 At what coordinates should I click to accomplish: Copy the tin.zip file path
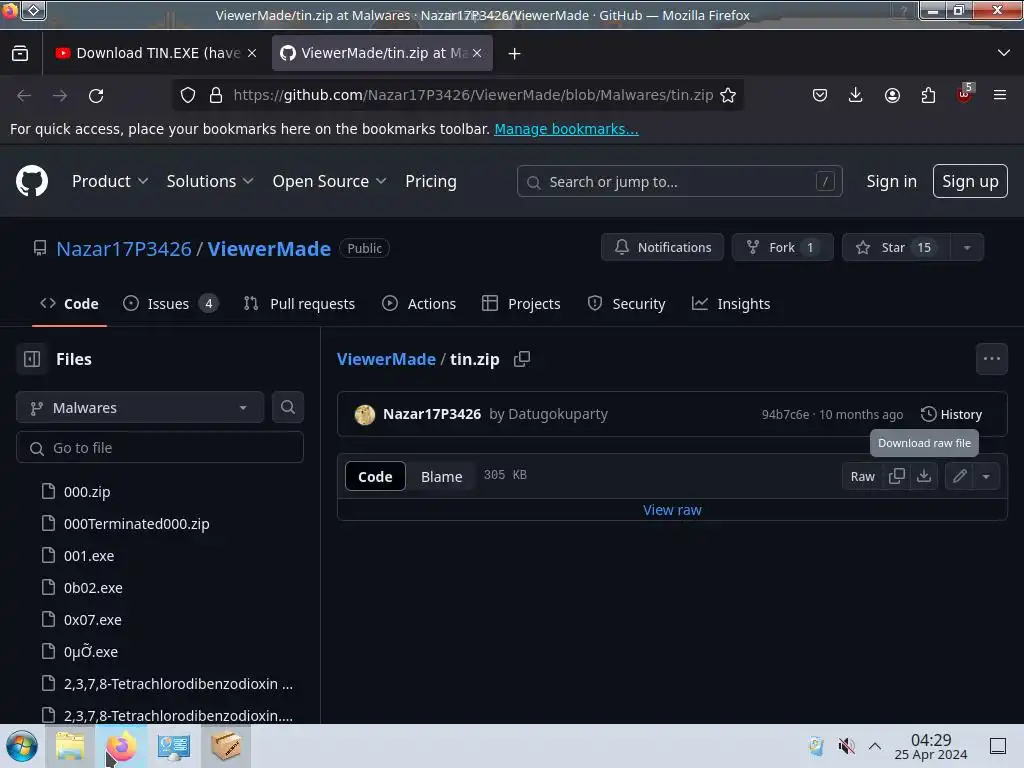pyautogui.click(x=522, y=359)
